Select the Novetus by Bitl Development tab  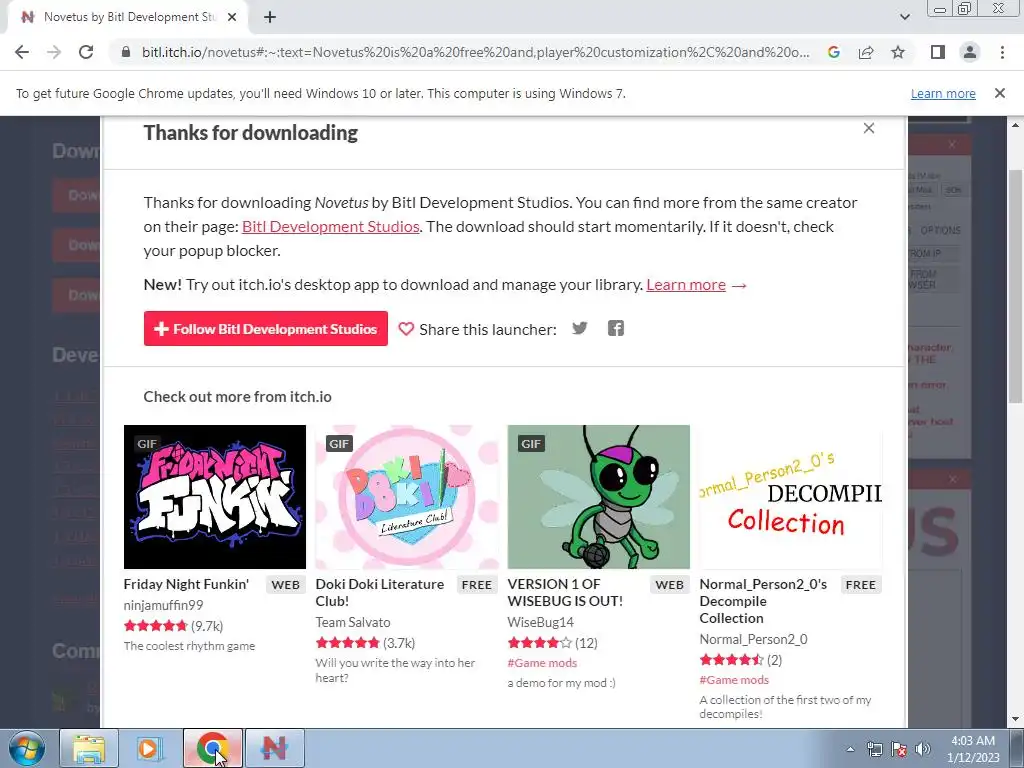(128, 18)
